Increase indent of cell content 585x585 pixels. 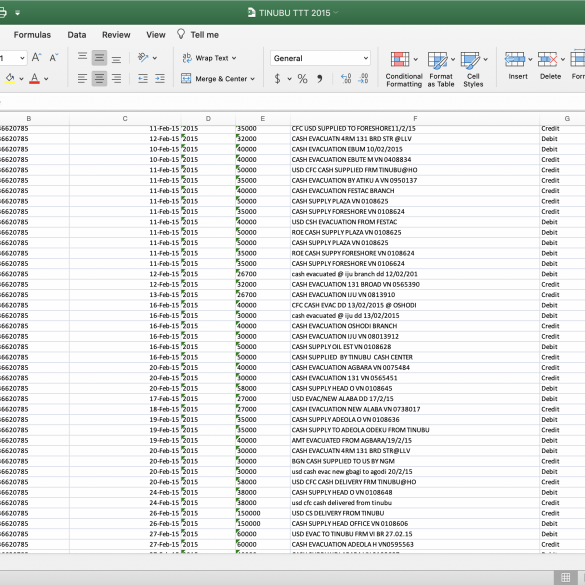tap(160, 79)
